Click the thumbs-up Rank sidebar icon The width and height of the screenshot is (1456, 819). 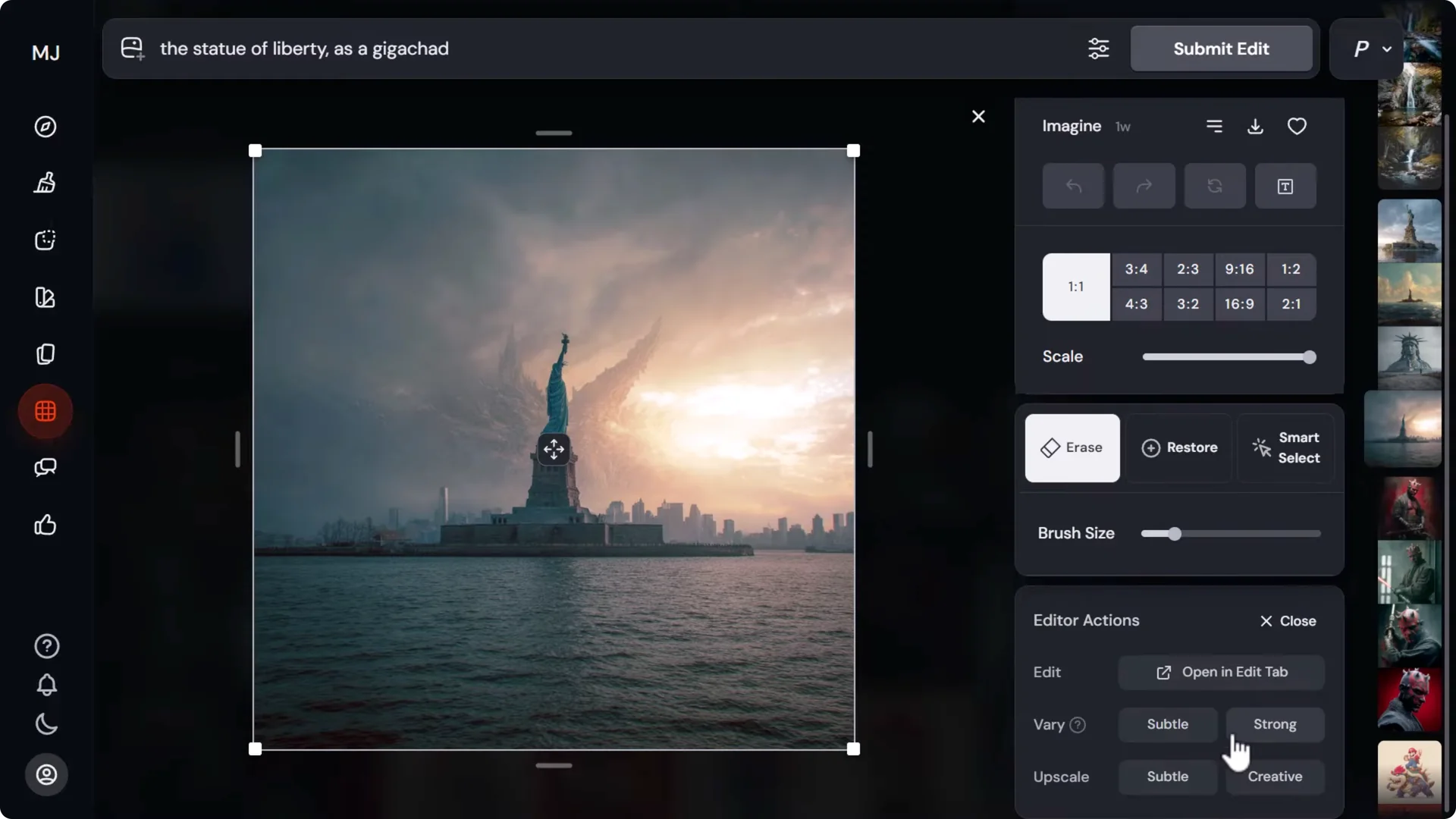[45, 526]
